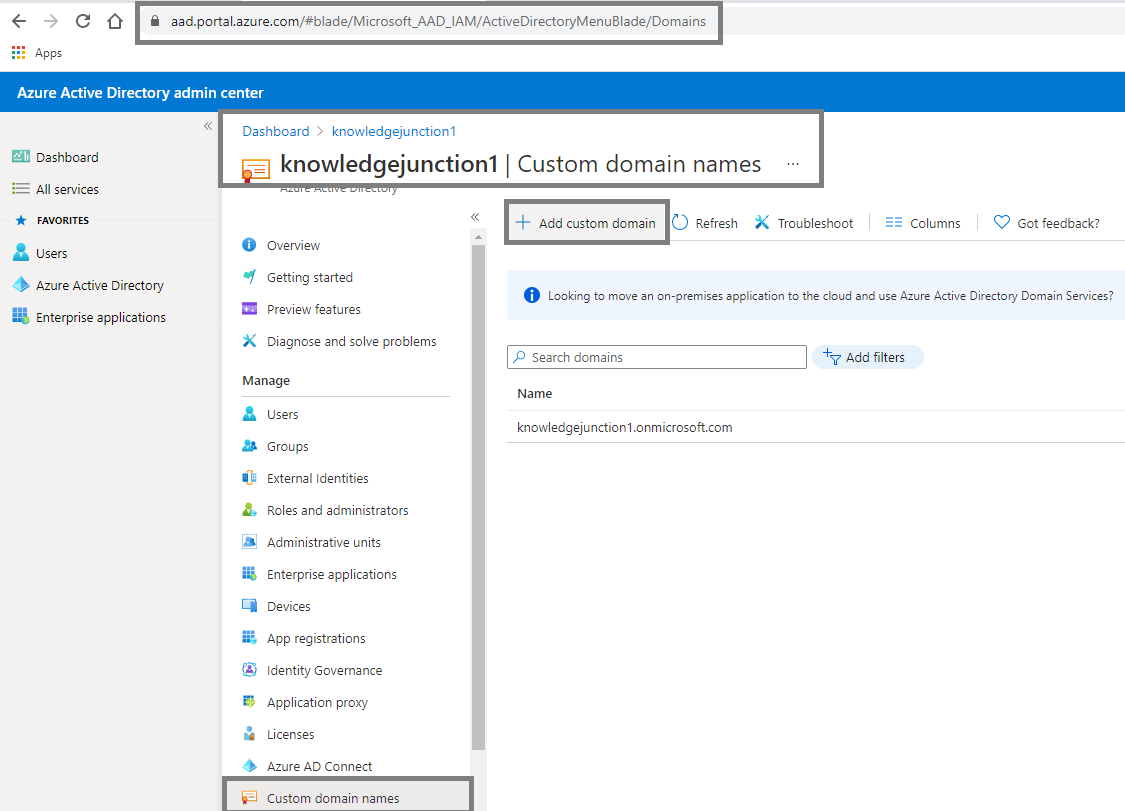Collapse the blade menu with double chevron
This screenshot has width=1125, height=811.
click(x=475, y=217)
